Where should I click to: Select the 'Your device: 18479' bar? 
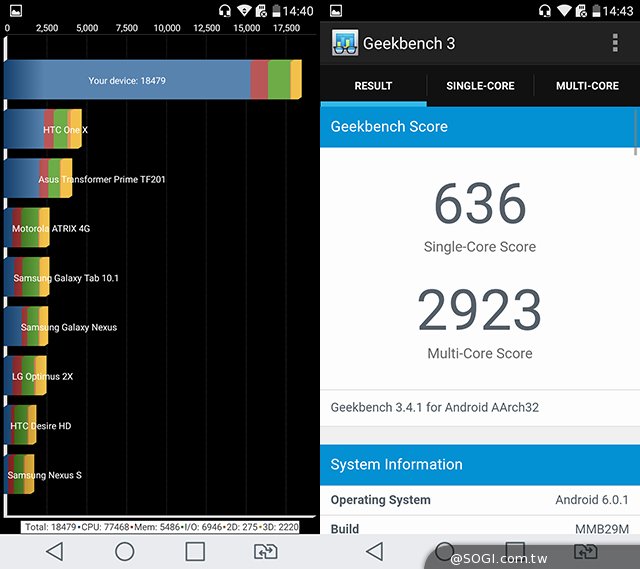(x=153, y=80)
